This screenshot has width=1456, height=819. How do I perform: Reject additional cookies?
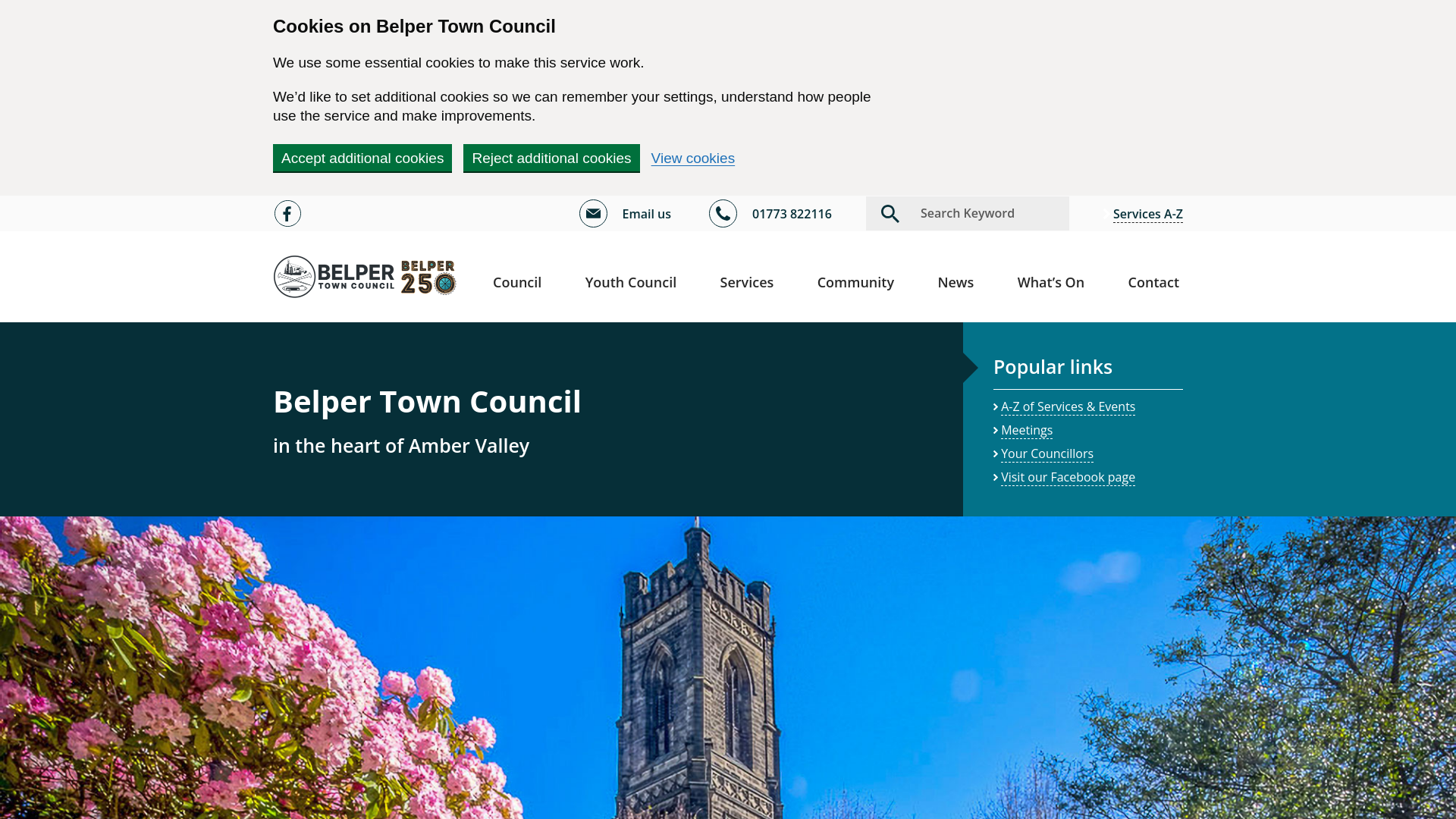click(x=551, y=158)
